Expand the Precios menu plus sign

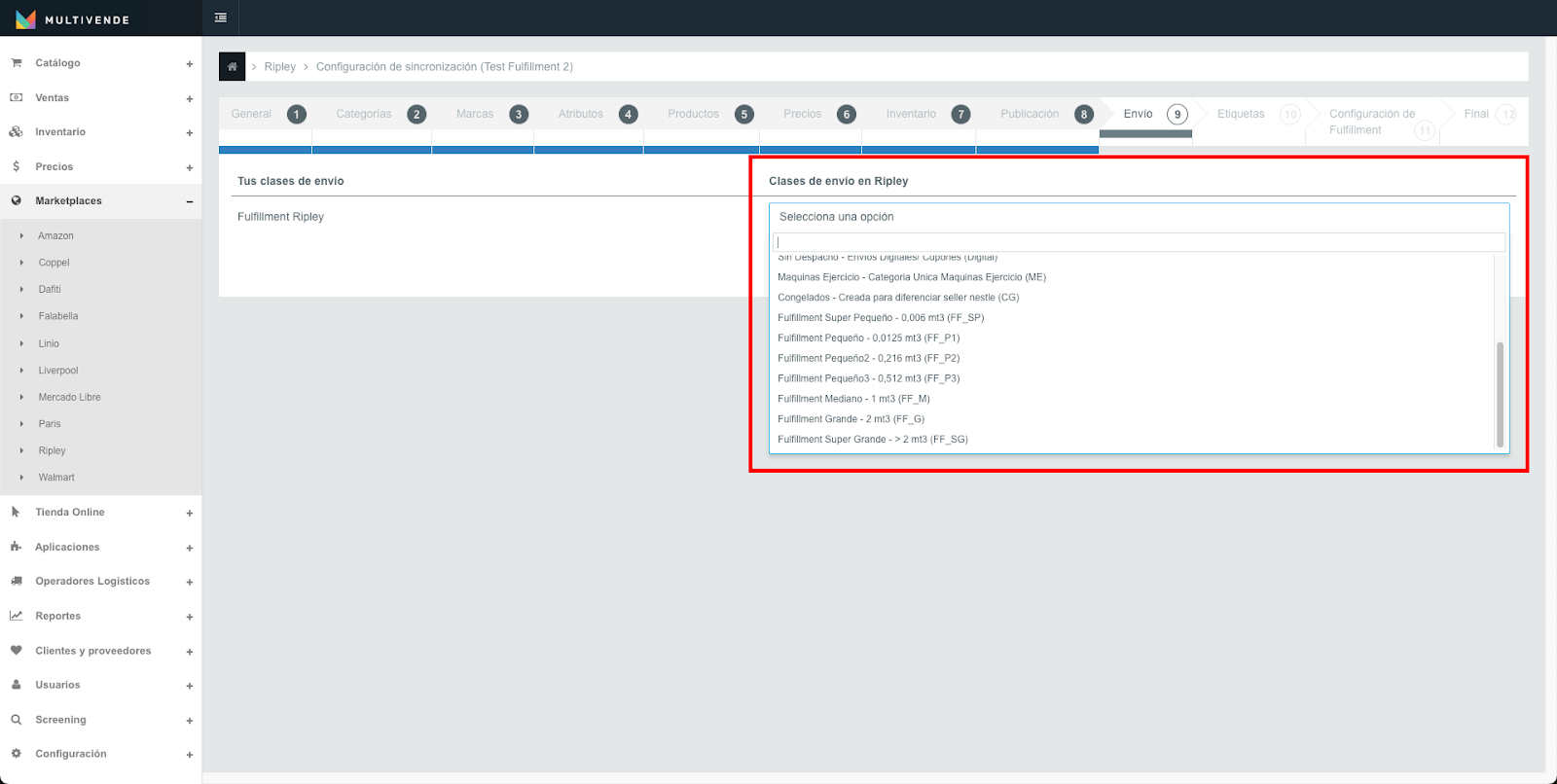pos(190,167)
